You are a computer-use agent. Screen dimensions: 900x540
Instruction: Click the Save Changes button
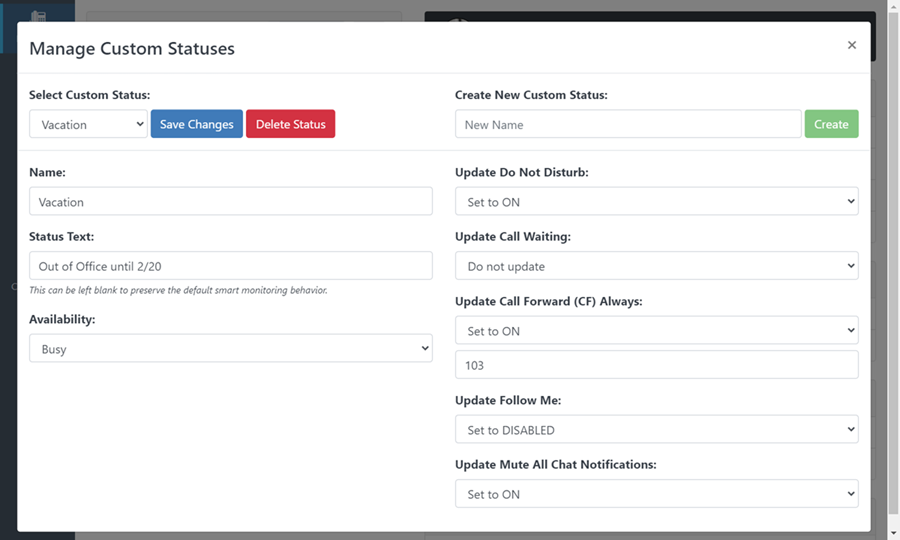[x=196, y=124]
